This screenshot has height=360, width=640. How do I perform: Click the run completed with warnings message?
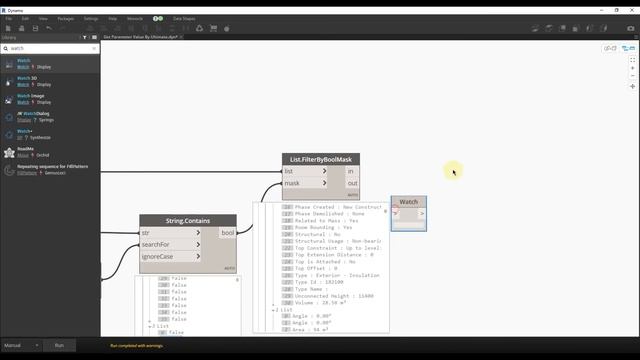coord(136,346)
